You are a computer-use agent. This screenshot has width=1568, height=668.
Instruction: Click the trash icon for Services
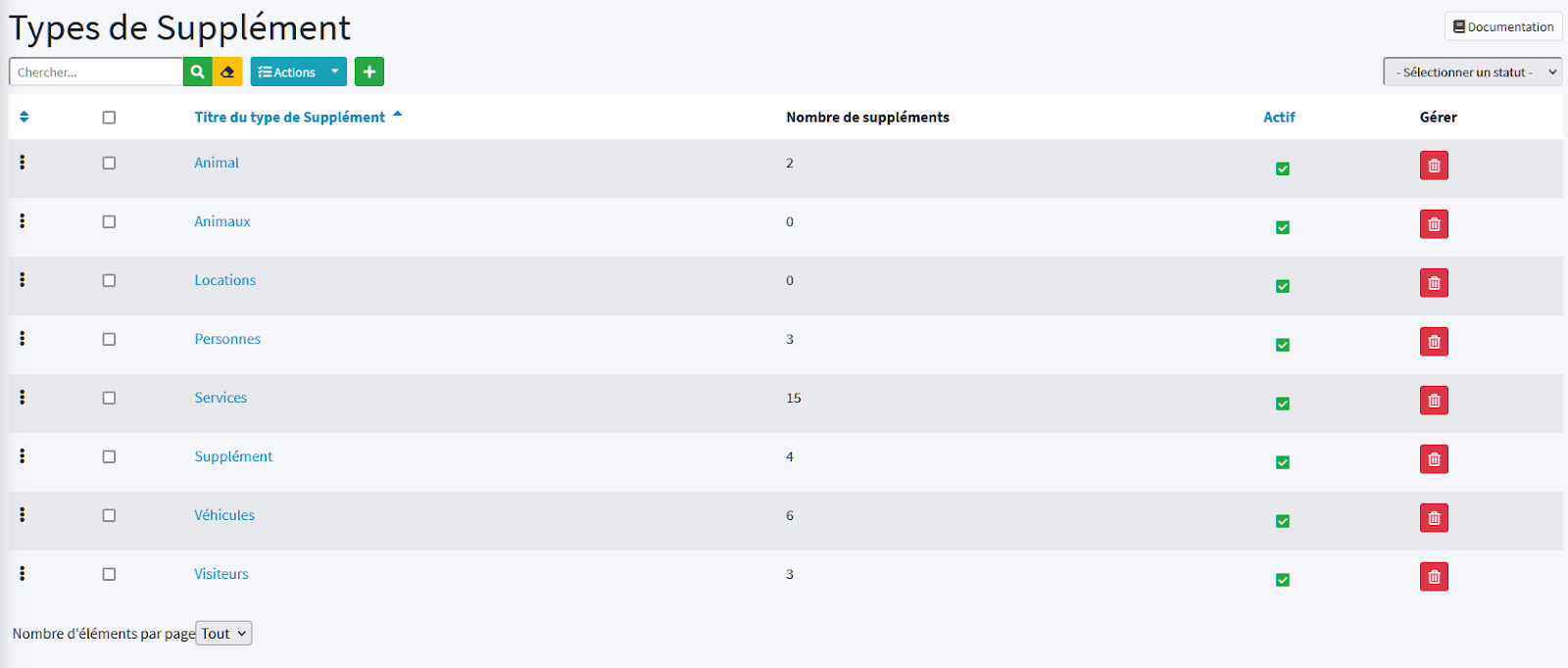[1434, 401]
